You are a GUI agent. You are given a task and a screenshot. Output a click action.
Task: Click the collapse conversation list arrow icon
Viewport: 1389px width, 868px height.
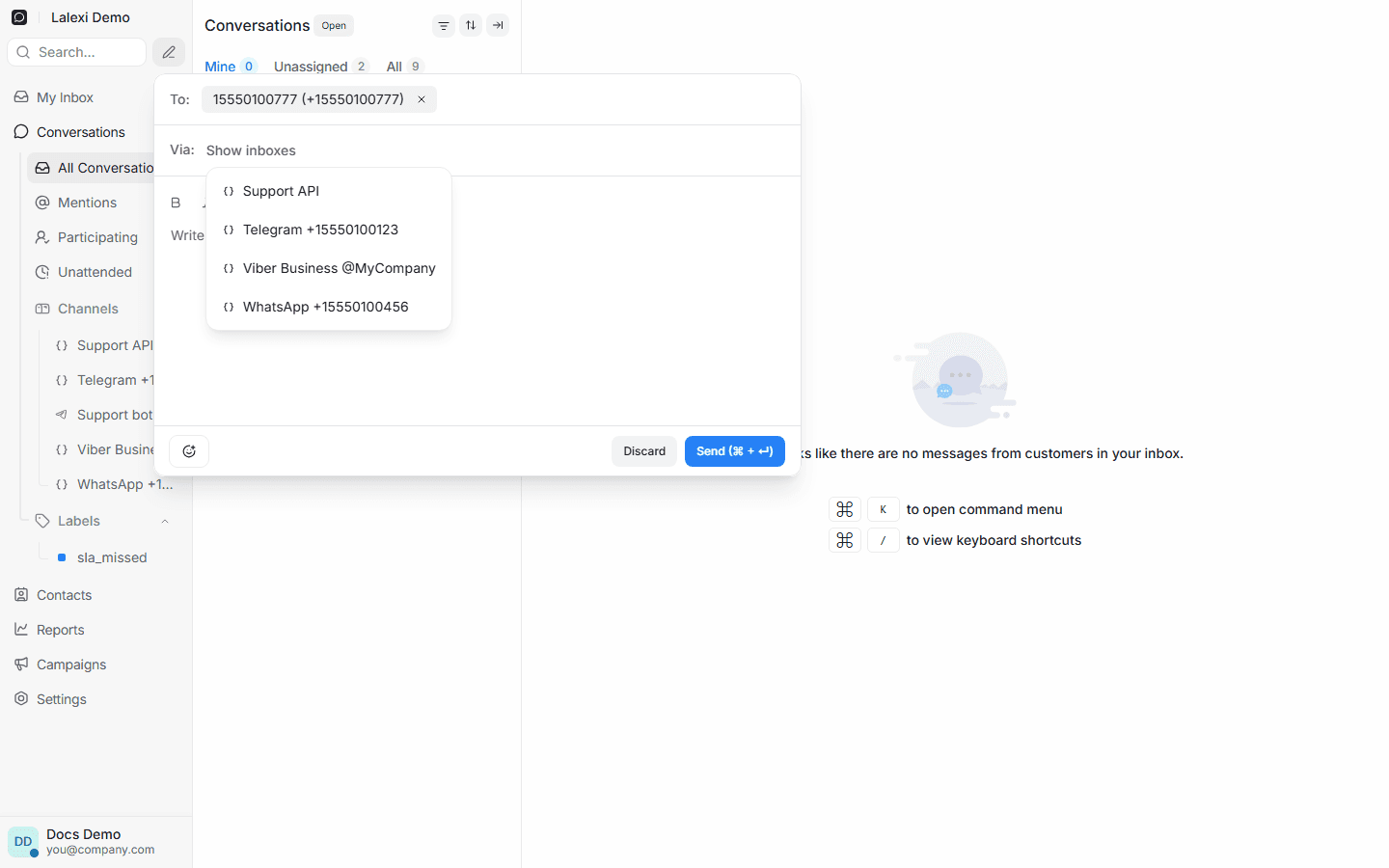[x=498, y=26]
